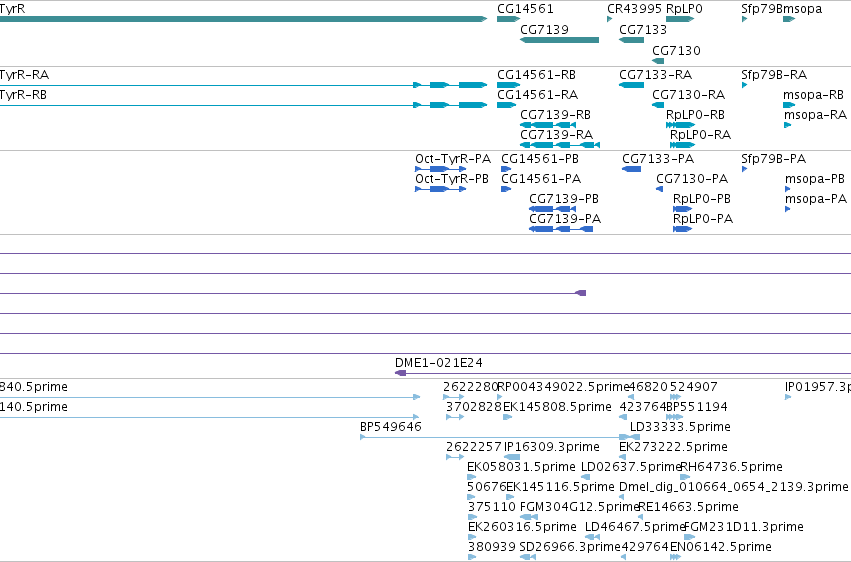Click the EN06142.5prime EST label

(x=720, y=547)
